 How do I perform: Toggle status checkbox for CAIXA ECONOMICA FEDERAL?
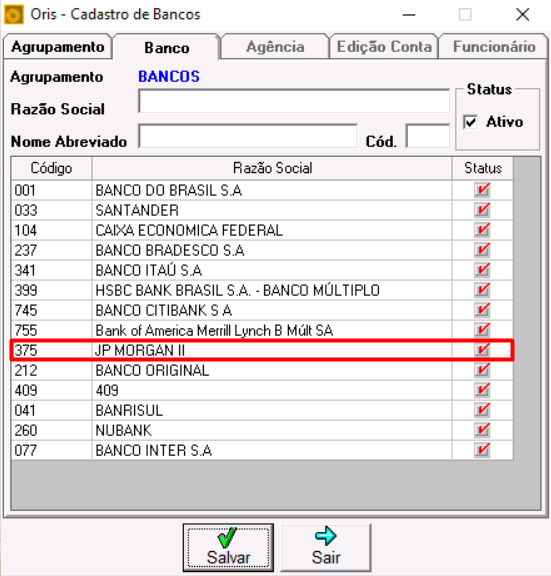pos(482,230)
